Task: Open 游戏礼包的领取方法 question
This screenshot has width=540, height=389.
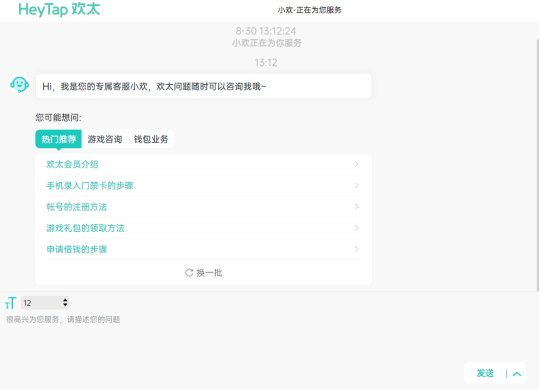Action: pos(203,228)
